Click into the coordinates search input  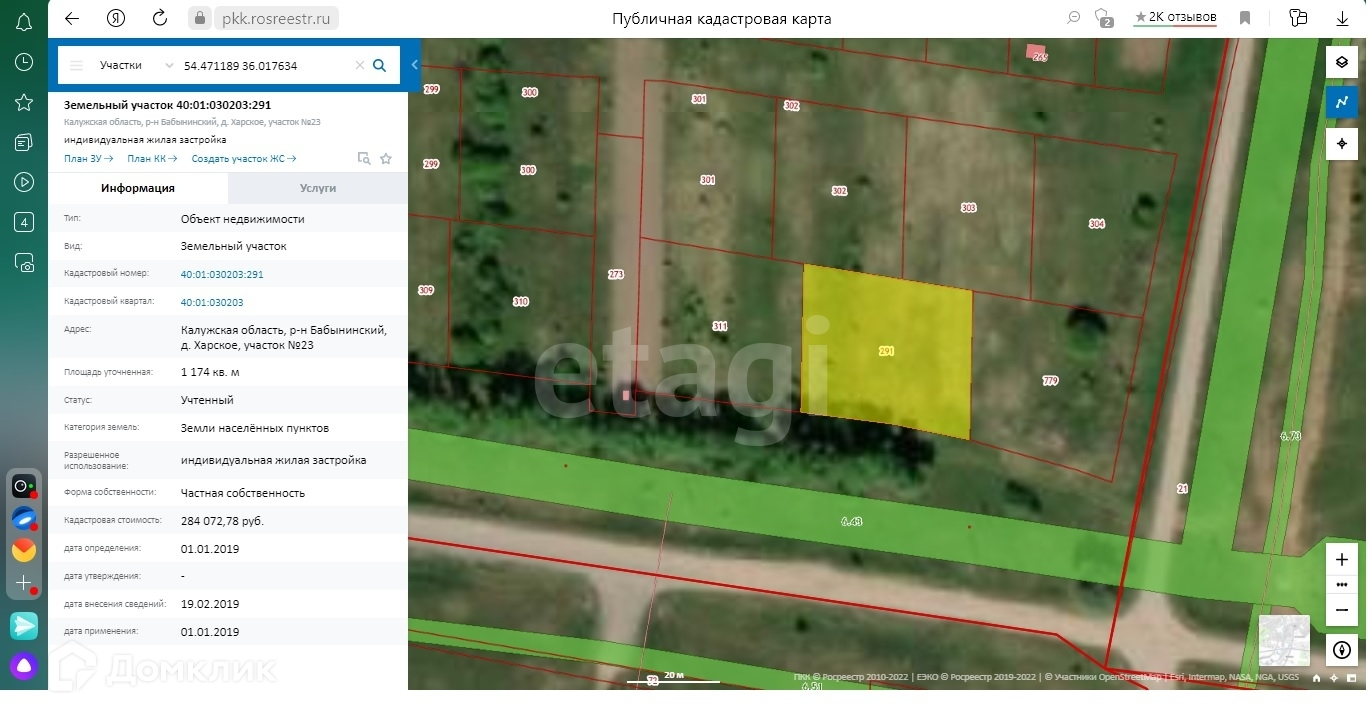click(264, 66)
